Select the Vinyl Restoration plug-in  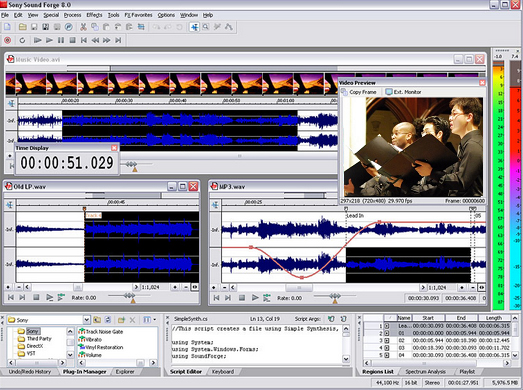[x=101, y=347]
